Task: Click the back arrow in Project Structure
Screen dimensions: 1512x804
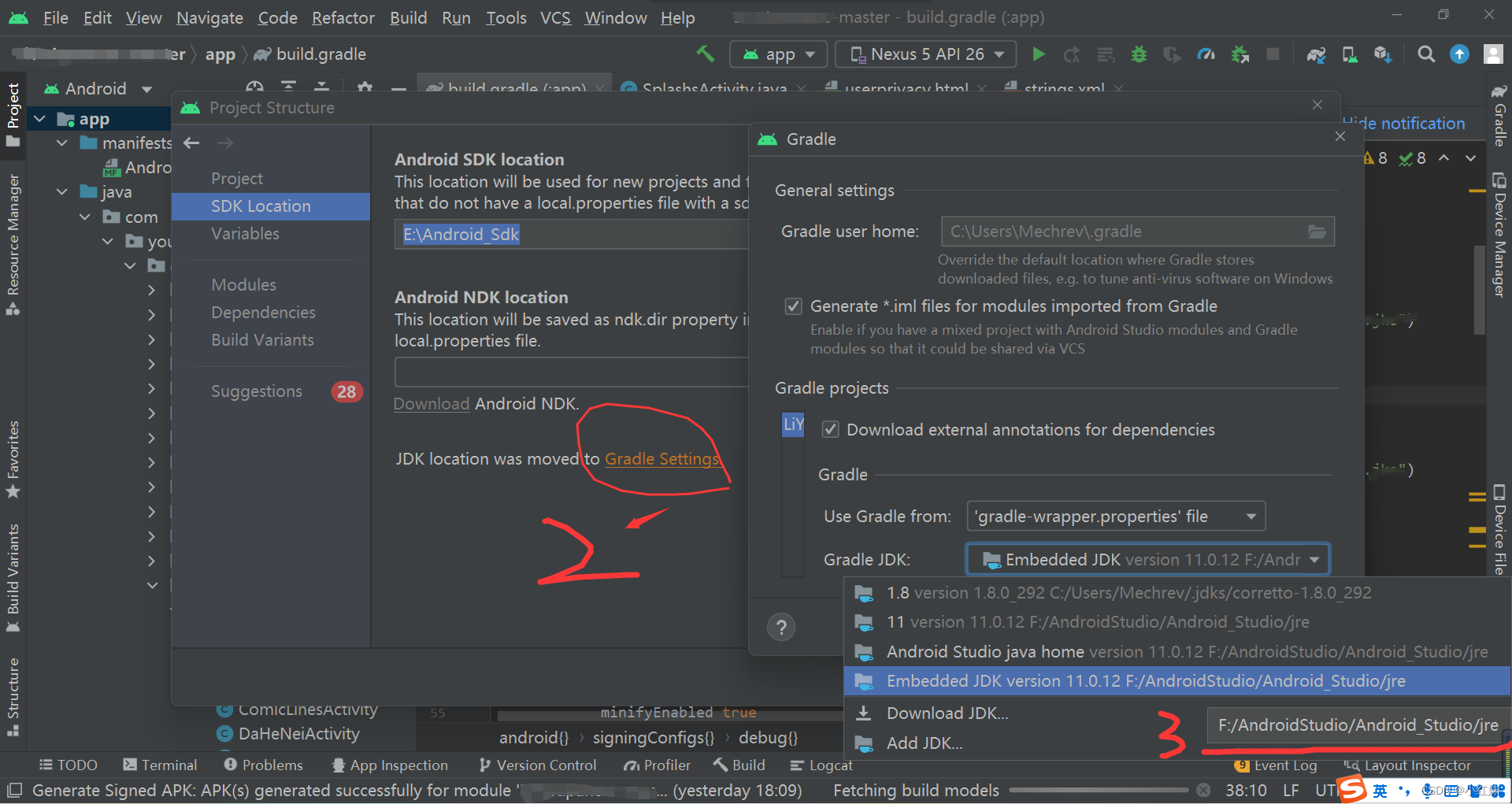Action: pos(191,143)
